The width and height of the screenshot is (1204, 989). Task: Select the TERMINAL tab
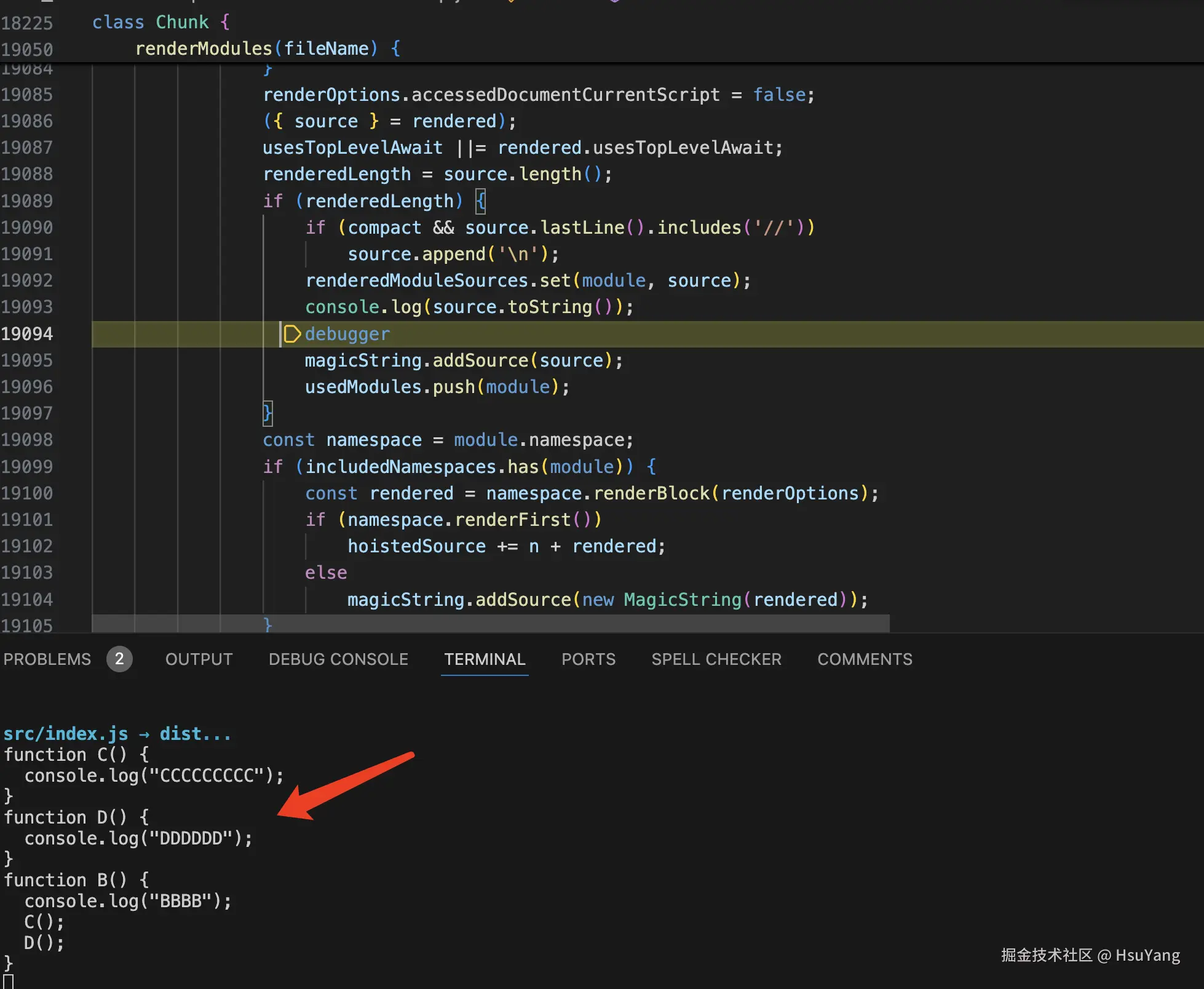coord(485,659)
